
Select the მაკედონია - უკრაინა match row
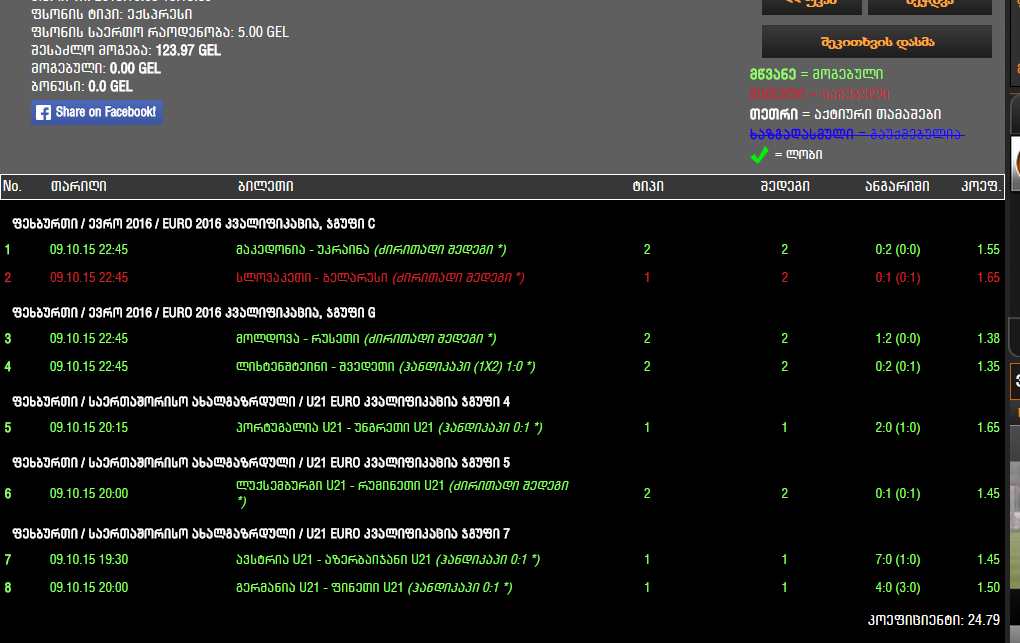point(502,249)
